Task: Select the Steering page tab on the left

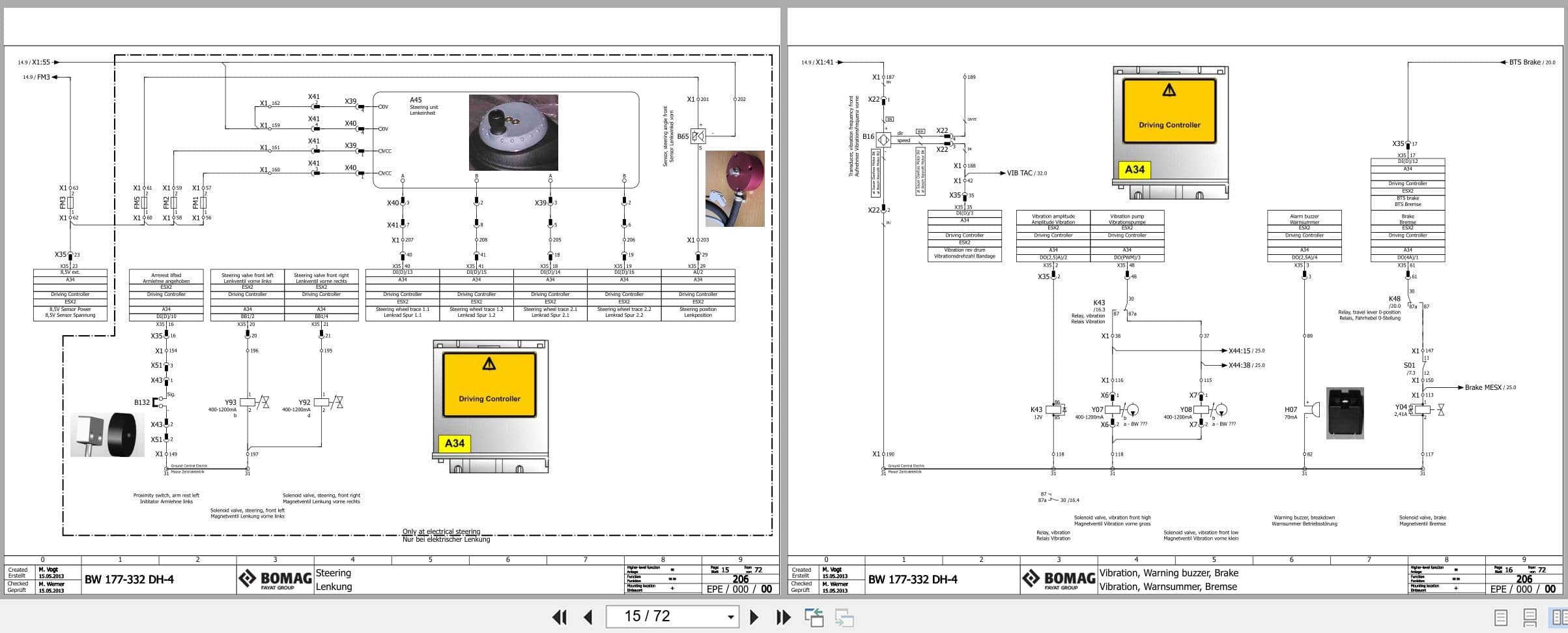Action: (x=334, y=580)
